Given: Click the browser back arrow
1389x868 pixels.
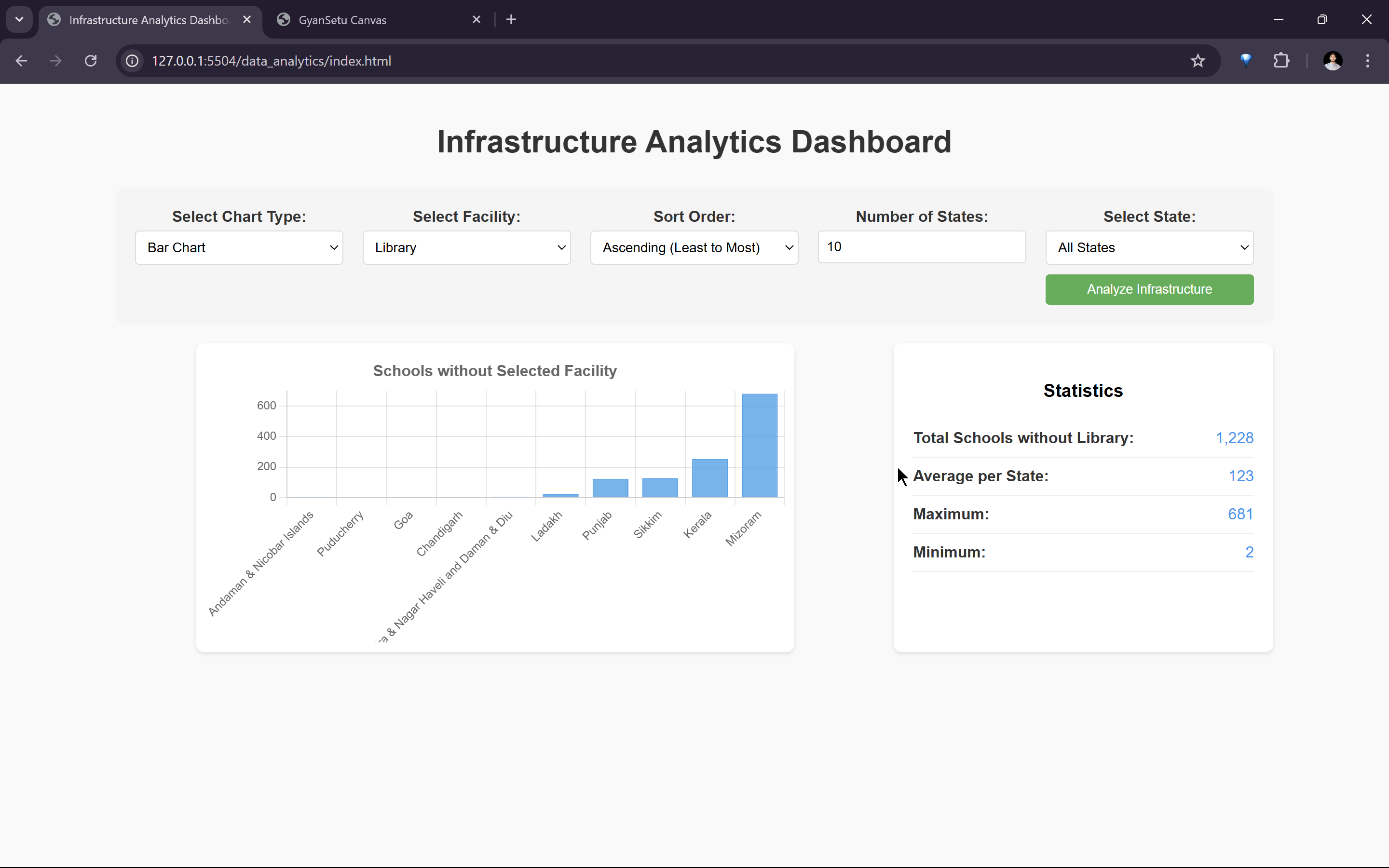Looking at the screenshot, I should coord(21,61).
